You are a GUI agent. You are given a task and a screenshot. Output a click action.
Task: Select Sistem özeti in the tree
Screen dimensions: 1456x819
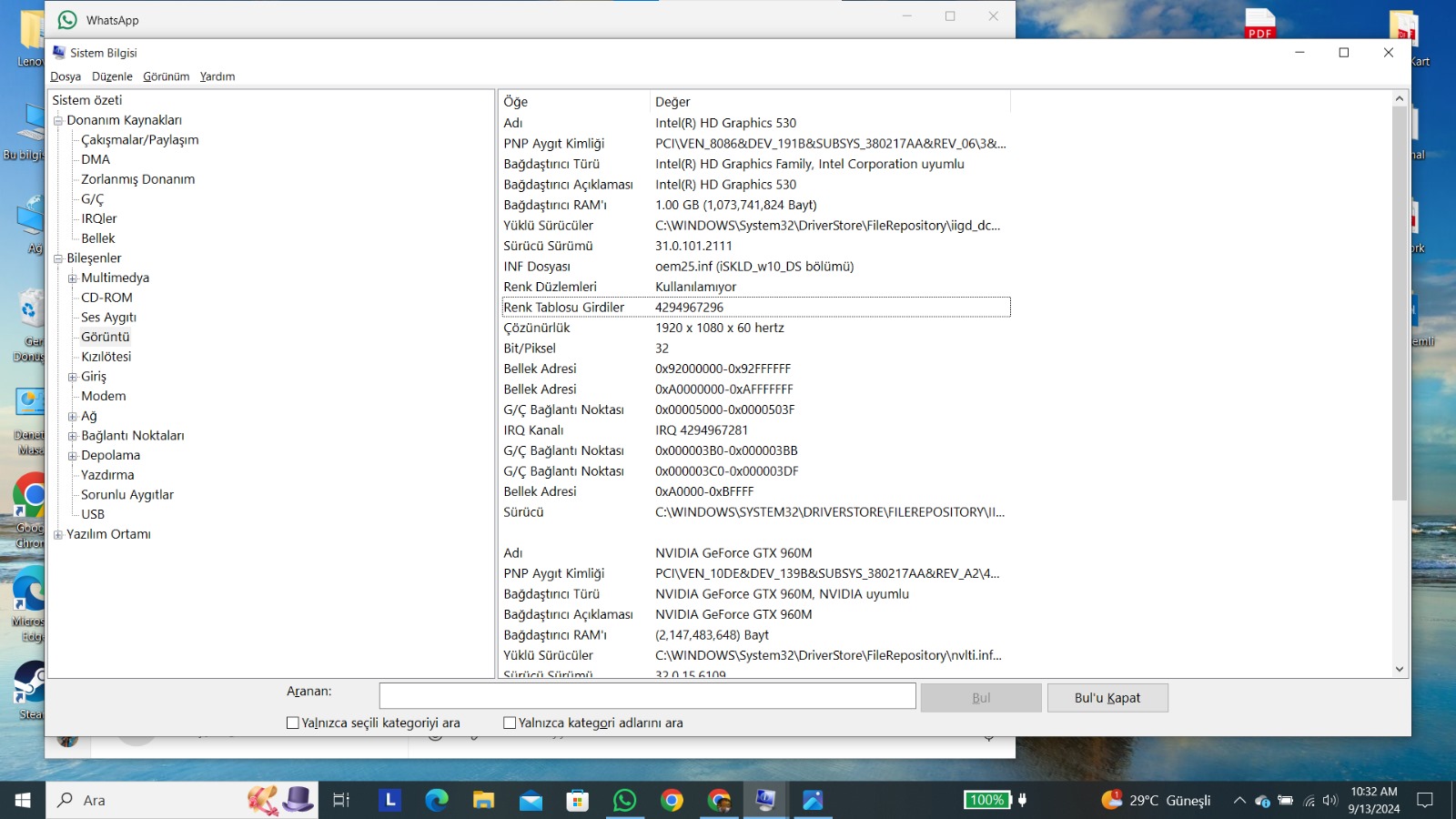87,100
